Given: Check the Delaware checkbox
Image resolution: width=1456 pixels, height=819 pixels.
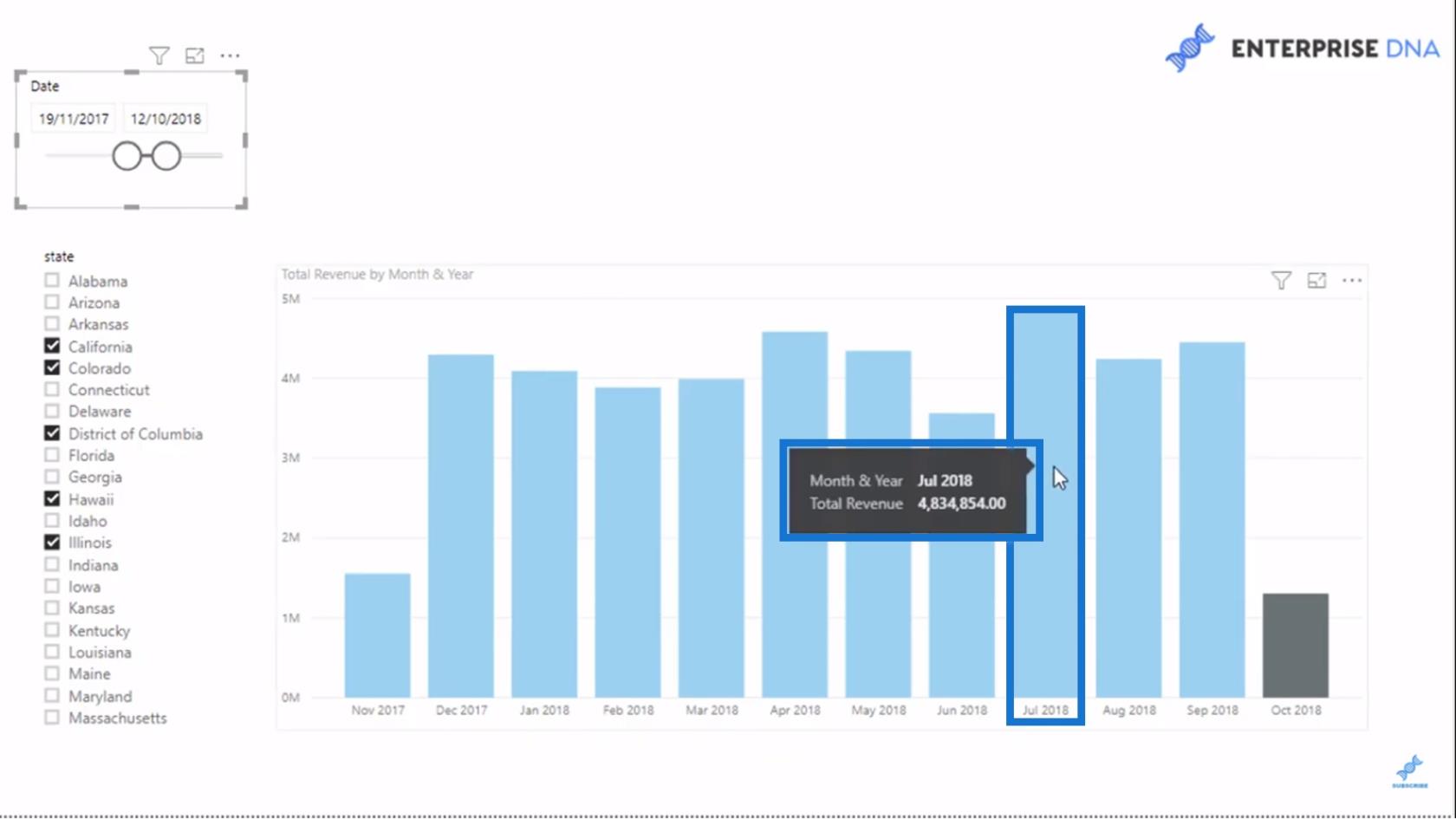Looking at the screenshot, I should (x=52, y=412).
